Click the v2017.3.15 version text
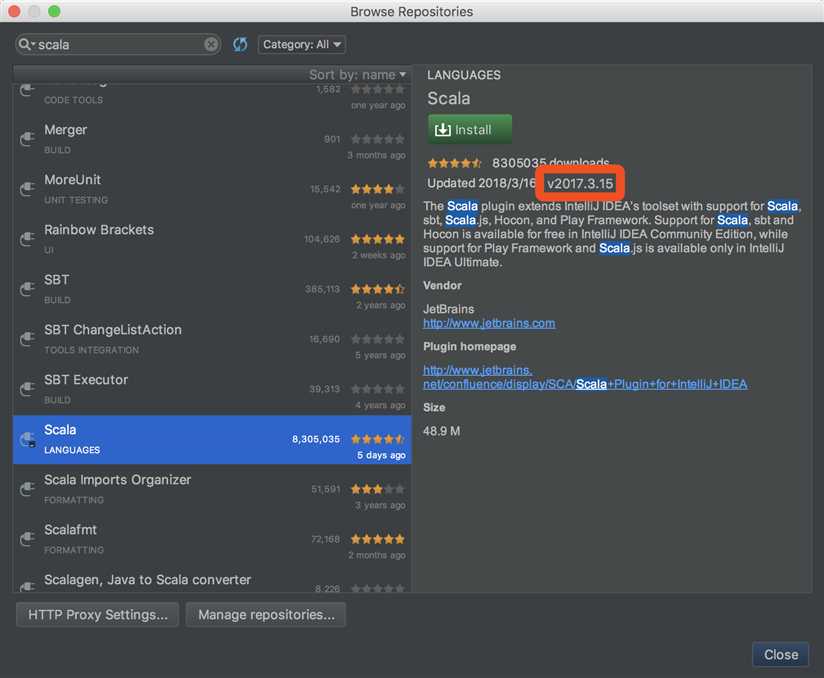Image resolution: width=824 pixels, height=678 pixels. coord(580,183)
